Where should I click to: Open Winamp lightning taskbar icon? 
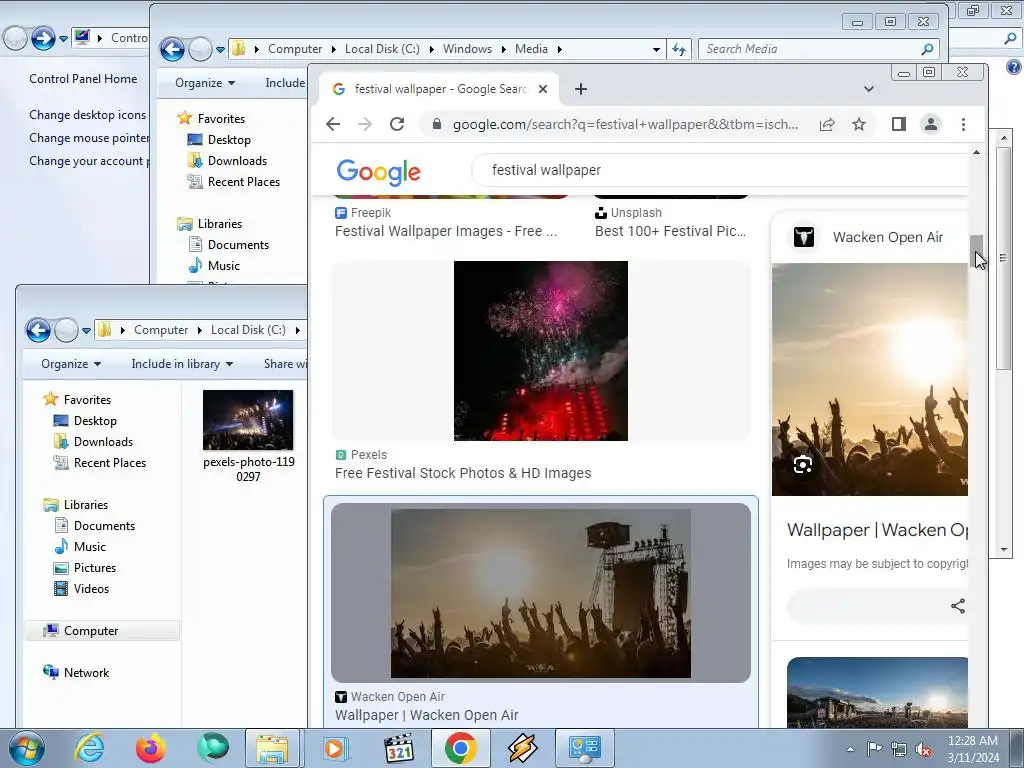(x=522, y=748)
